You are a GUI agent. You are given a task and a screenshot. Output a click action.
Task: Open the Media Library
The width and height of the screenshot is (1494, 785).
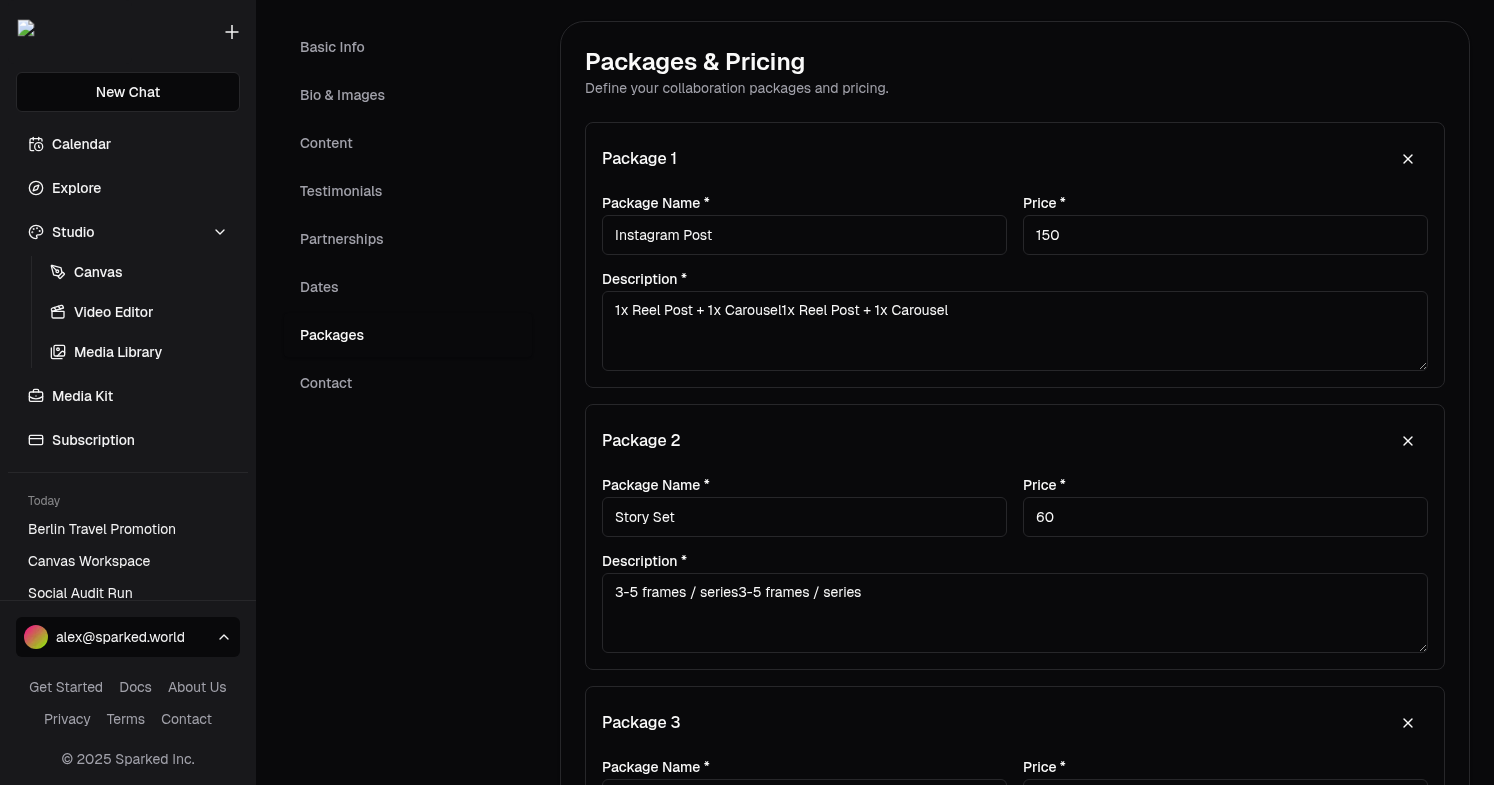coord(117,352)
